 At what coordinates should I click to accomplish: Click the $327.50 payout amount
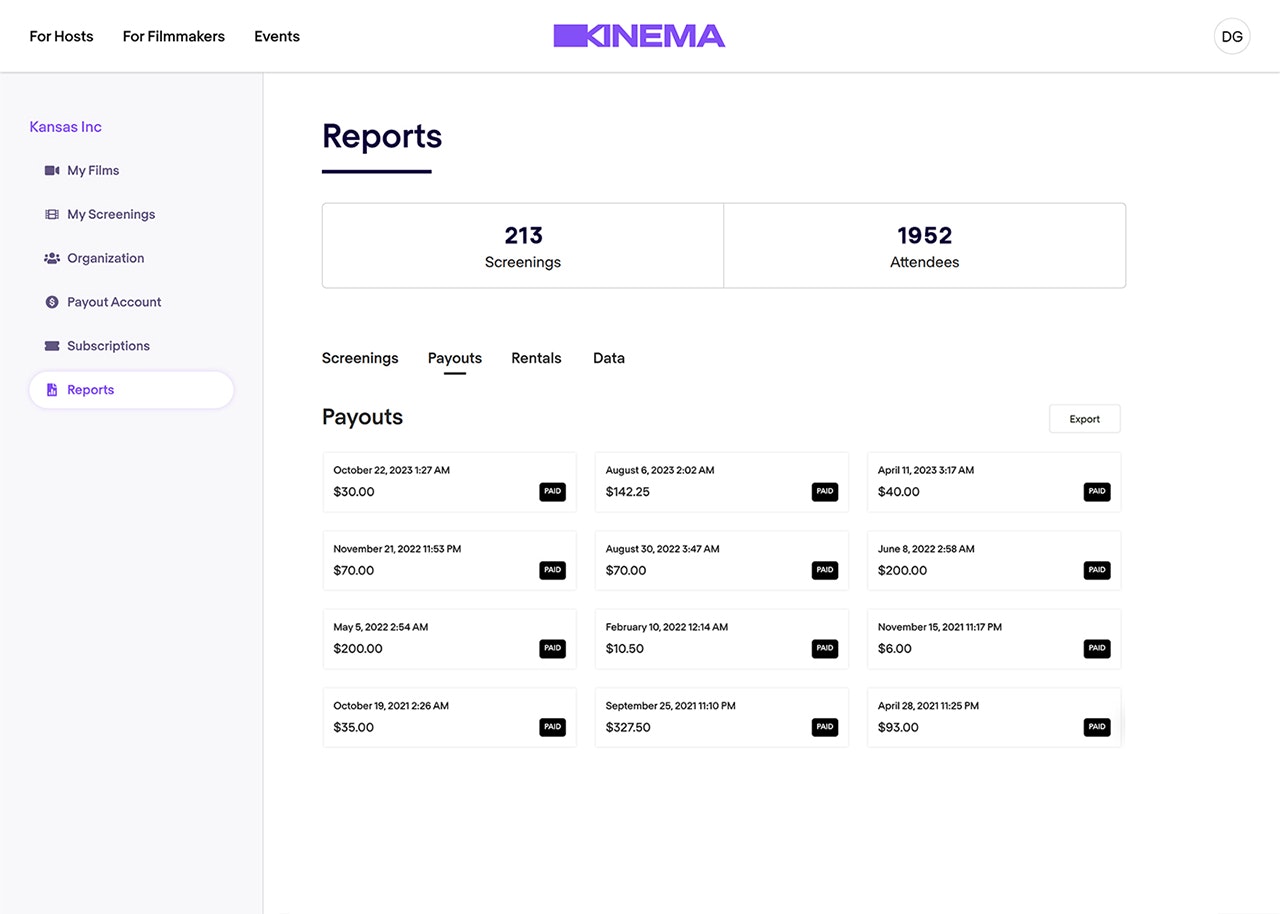pos(628,728)
